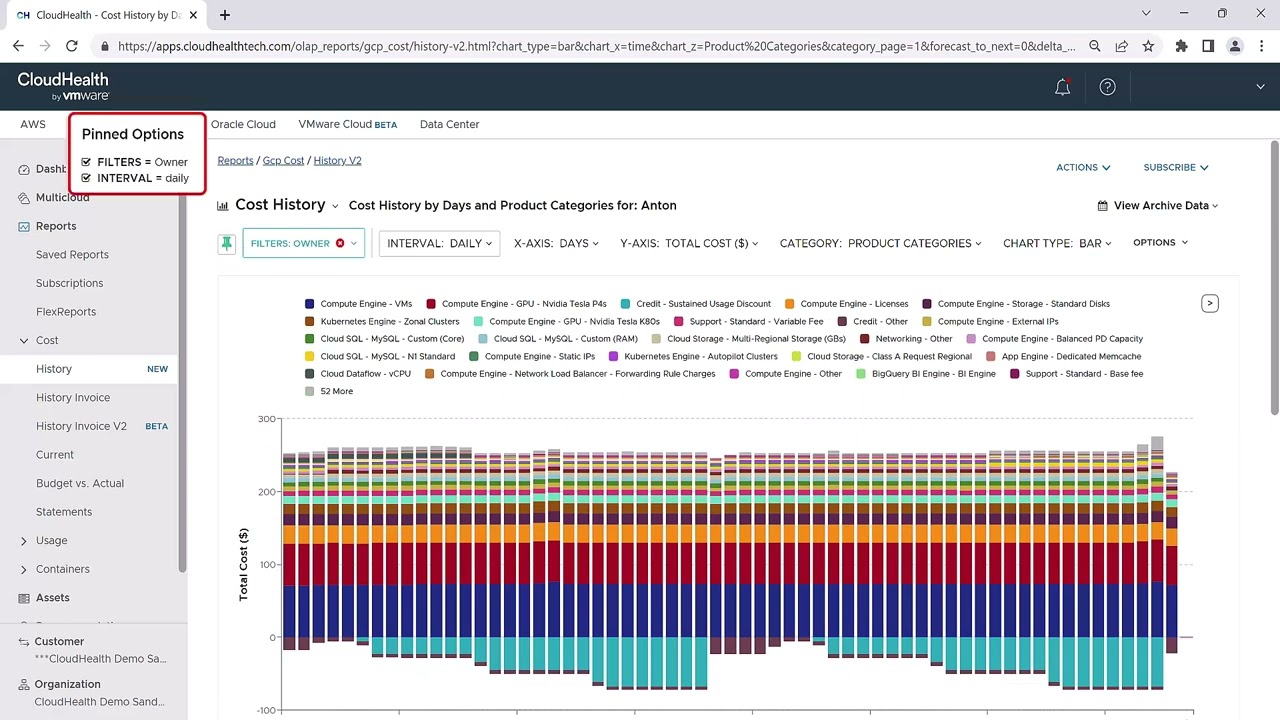Image resolution: width=1280 pixels, height=720 pixels.
Task: Click the notifications bell icon
Action: click(x=1062, y=87)
